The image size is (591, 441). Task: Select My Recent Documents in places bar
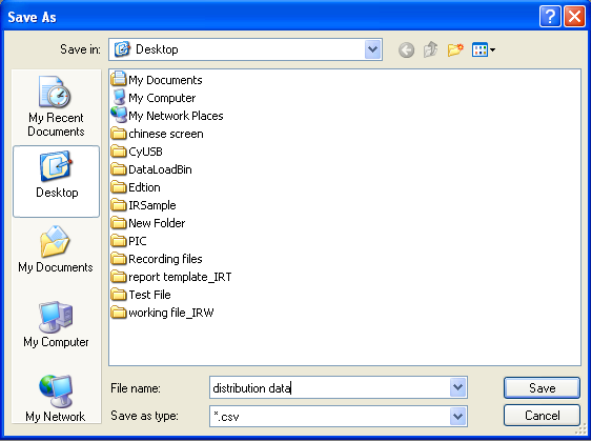[x=56, y=106]
